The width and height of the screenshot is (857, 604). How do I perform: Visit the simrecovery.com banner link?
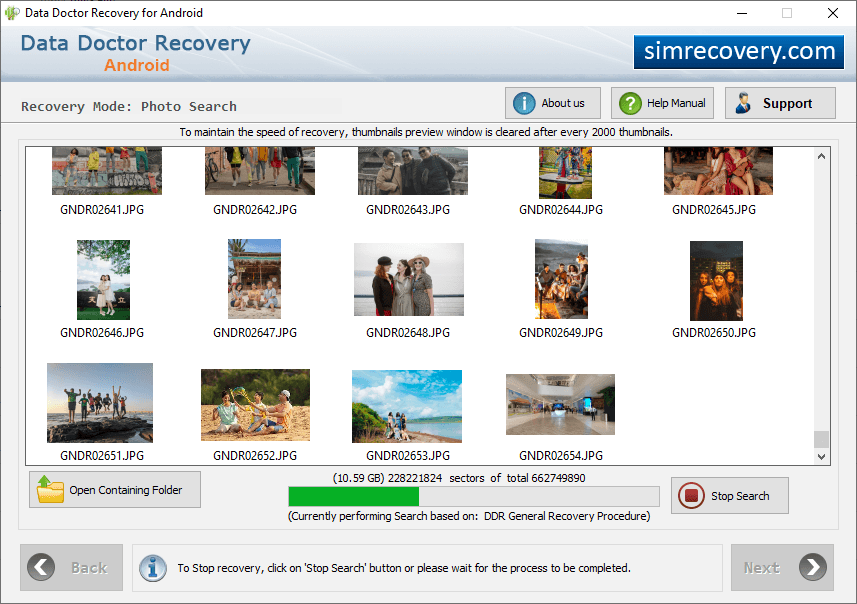click(739, 51)
